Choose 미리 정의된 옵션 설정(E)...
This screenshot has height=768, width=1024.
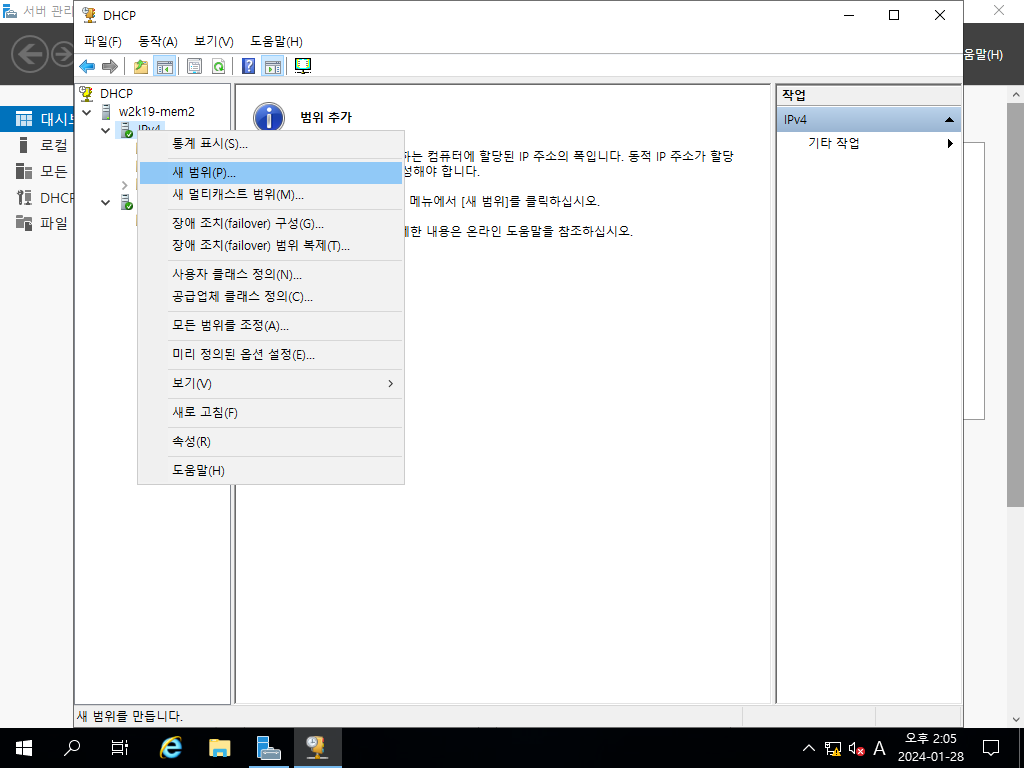tap(270, 355)
